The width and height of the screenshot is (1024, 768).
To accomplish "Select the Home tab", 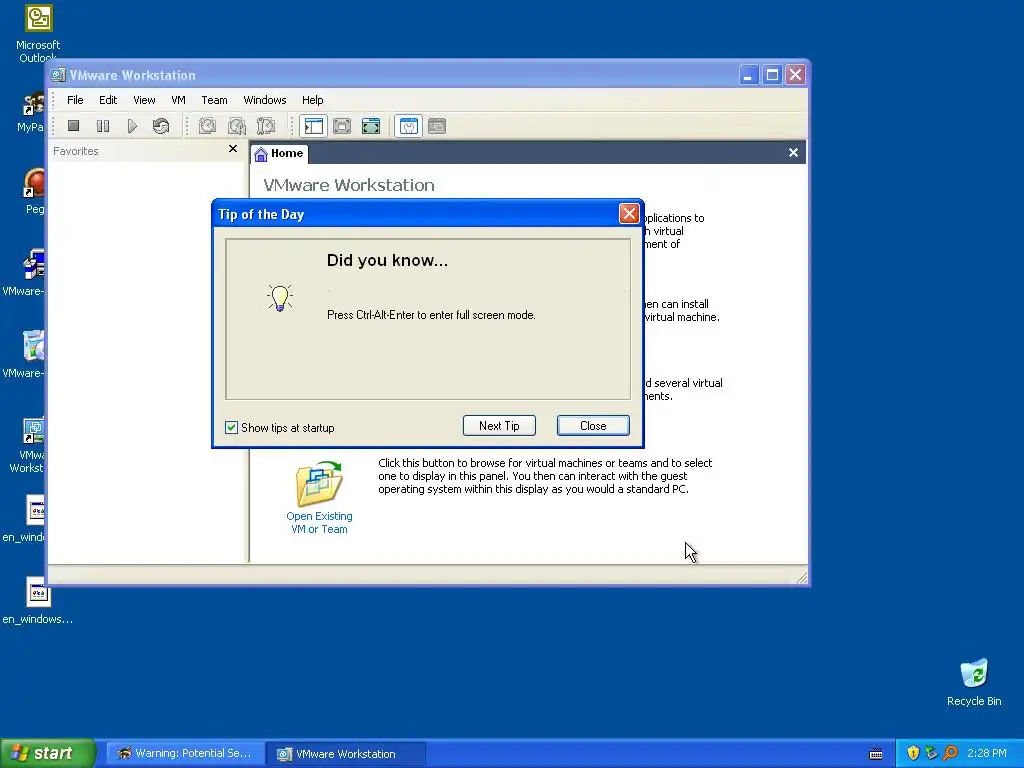I will point(280,153).
